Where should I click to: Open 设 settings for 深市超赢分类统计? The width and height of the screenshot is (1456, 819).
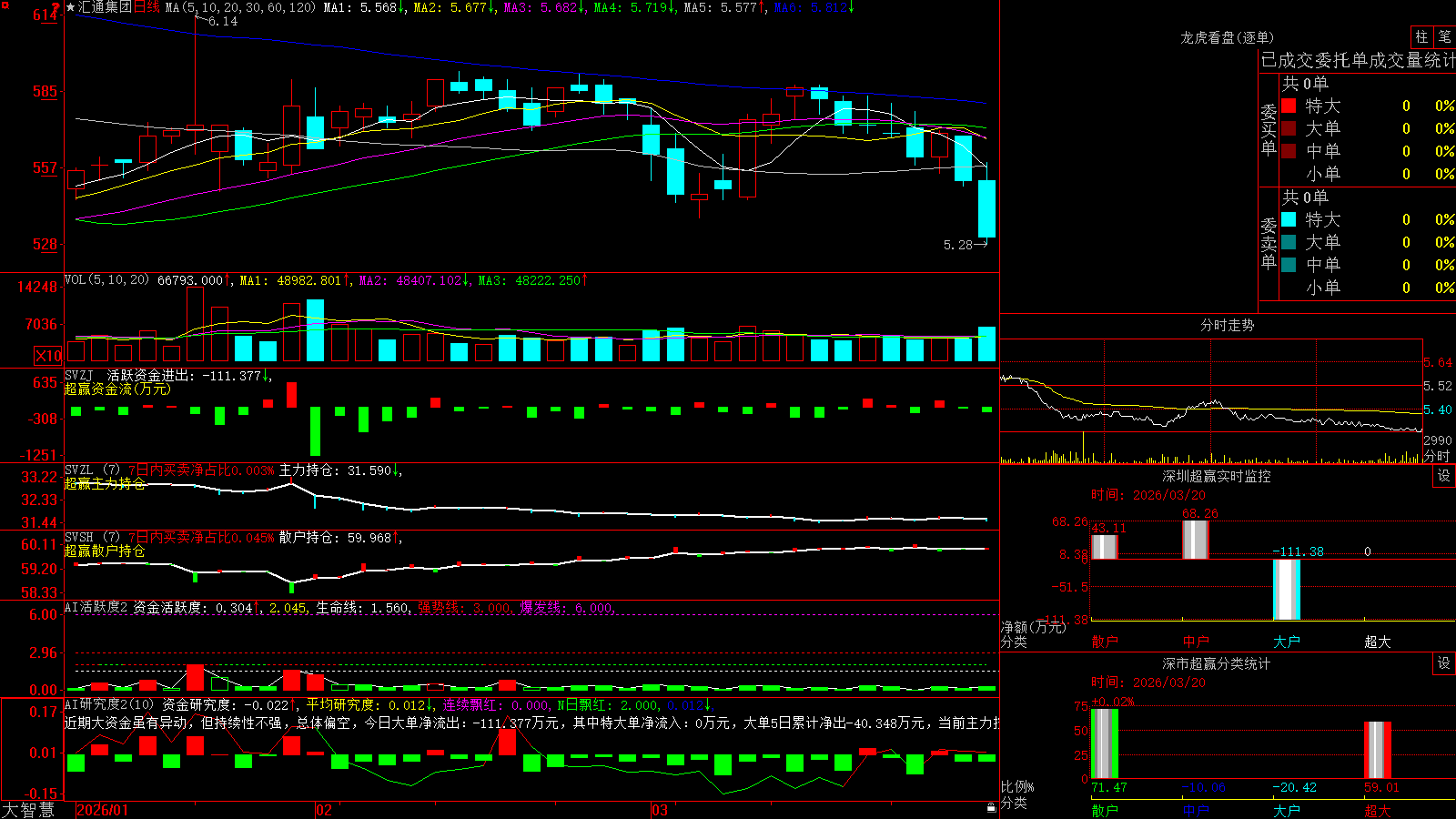click(1444, 664)
